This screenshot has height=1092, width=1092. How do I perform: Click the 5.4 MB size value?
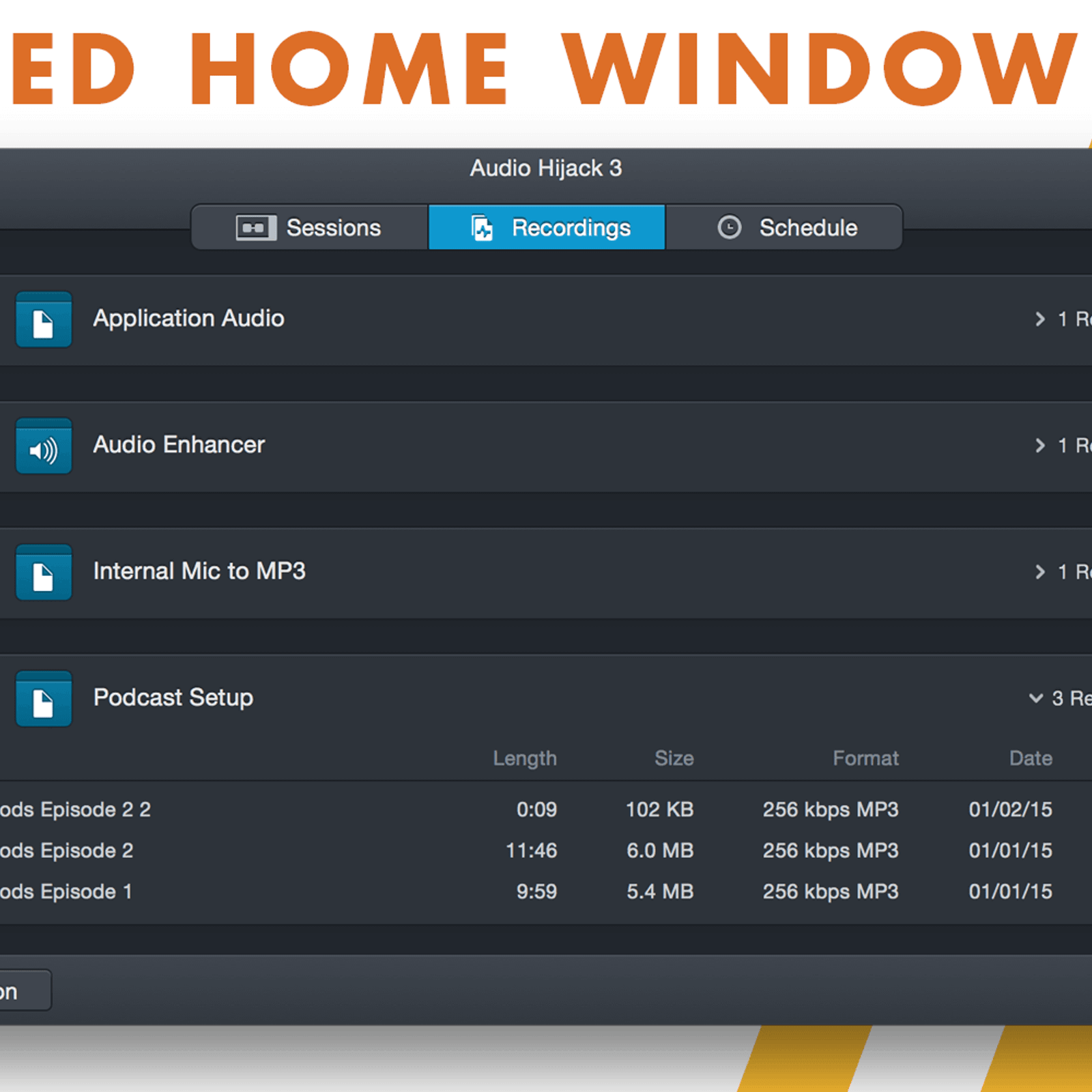click(x=660, y=891)
